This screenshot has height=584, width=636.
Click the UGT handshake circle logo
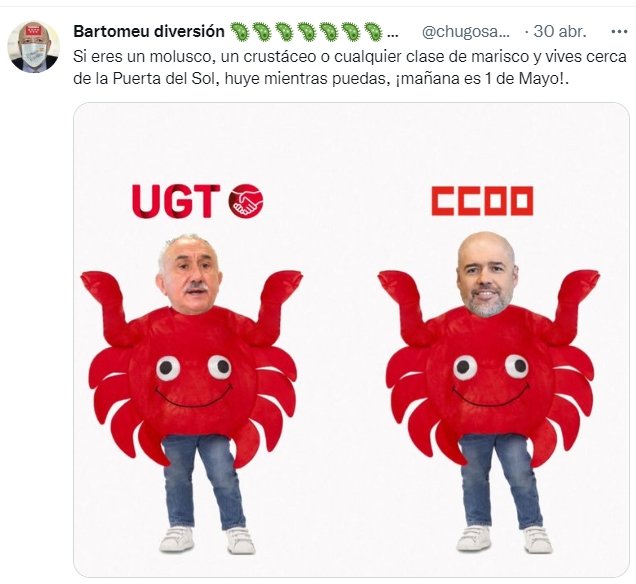[x=246, y=201]
